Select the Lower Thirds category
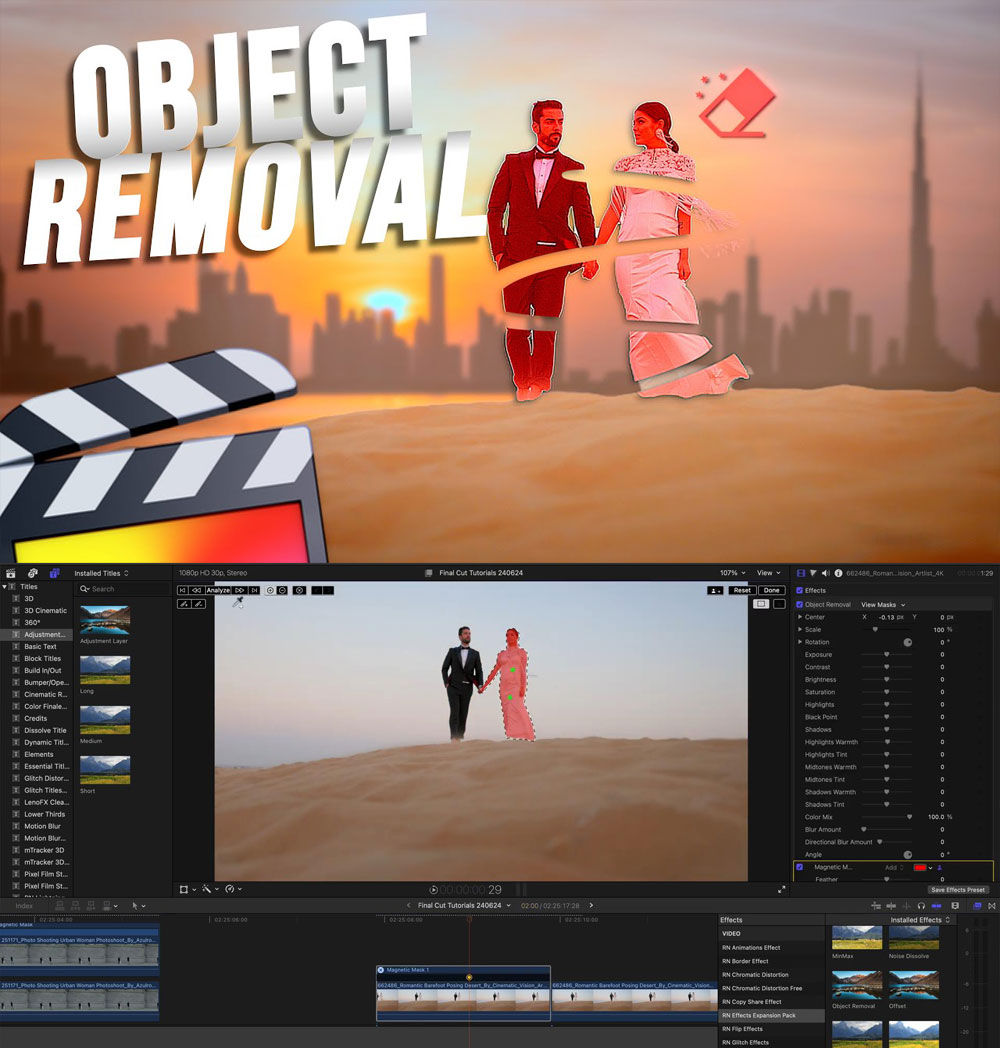The width and height of the screenshot is (1000, 1048). coord(36,814)
